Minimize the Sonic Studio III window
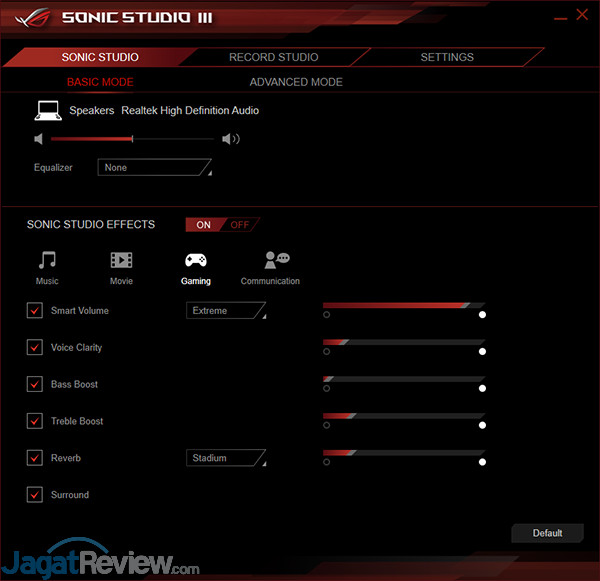 pos(561,18)
